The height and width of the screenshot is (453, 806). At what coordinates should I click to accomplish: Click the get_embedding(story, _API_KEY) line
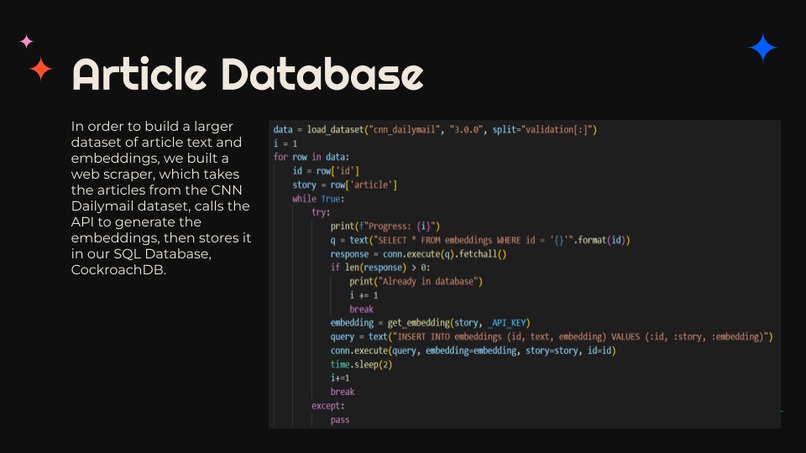[430, 323]
